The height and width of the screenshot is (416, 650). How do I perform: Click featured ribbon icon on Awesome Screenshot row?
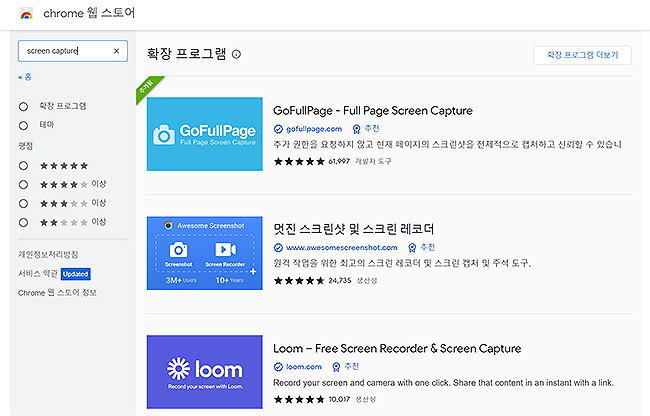(412, 248)
